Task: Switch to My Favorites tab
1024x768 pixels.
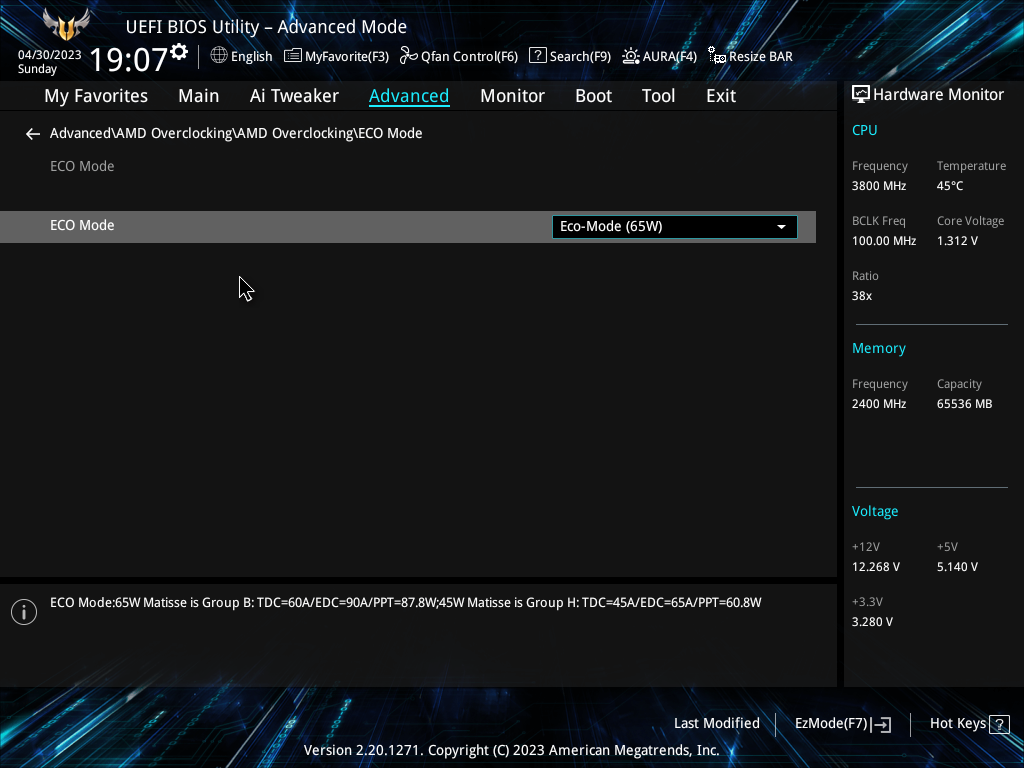Action: tap(96, 96)
